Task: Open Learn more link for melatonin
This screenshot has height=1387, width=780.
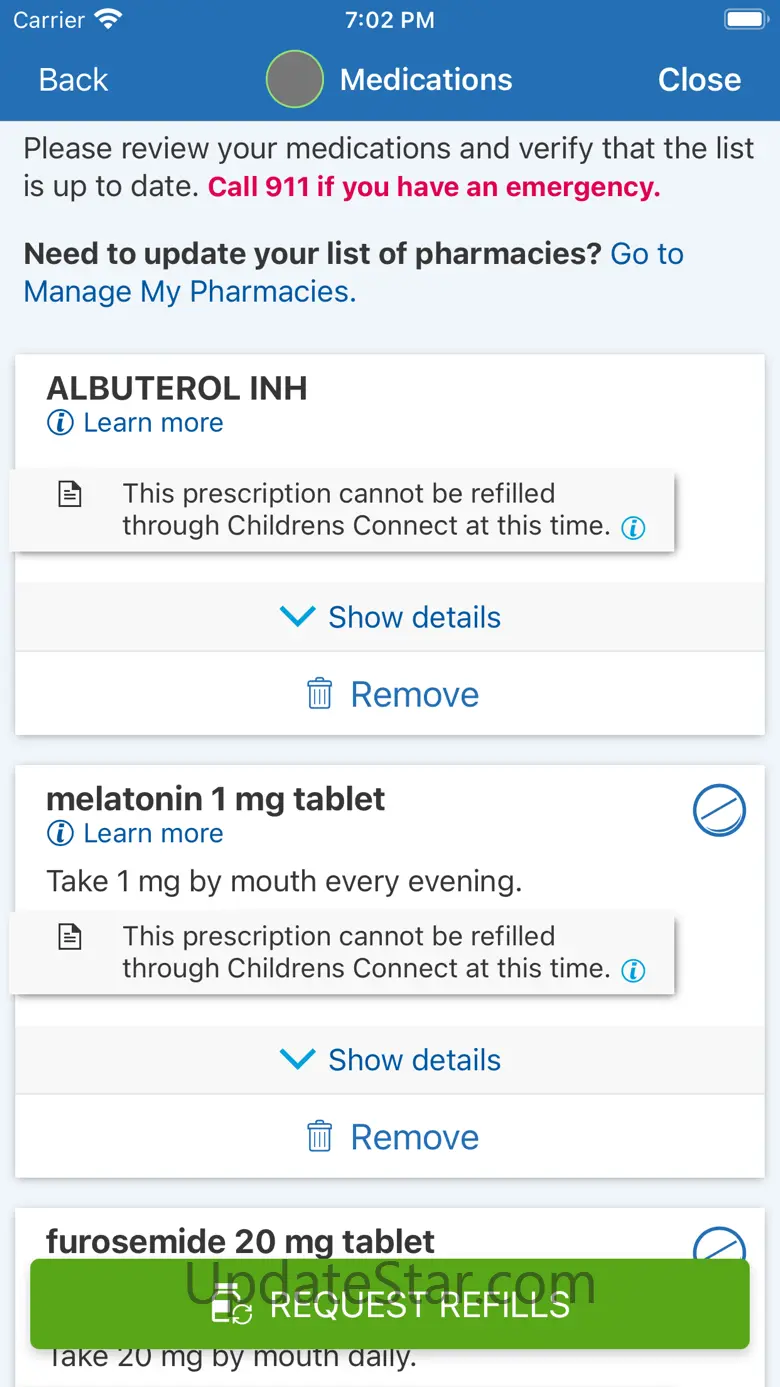Action: [x=153, y=833]
